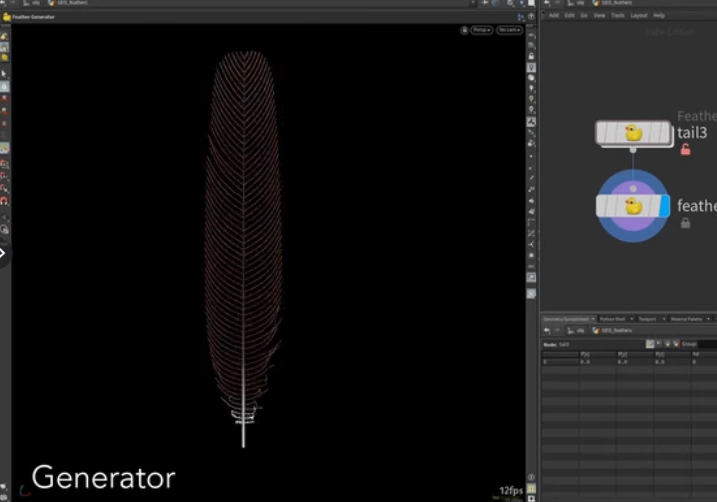
Task: Expand the side panel with white chevron
Action: 3,253
